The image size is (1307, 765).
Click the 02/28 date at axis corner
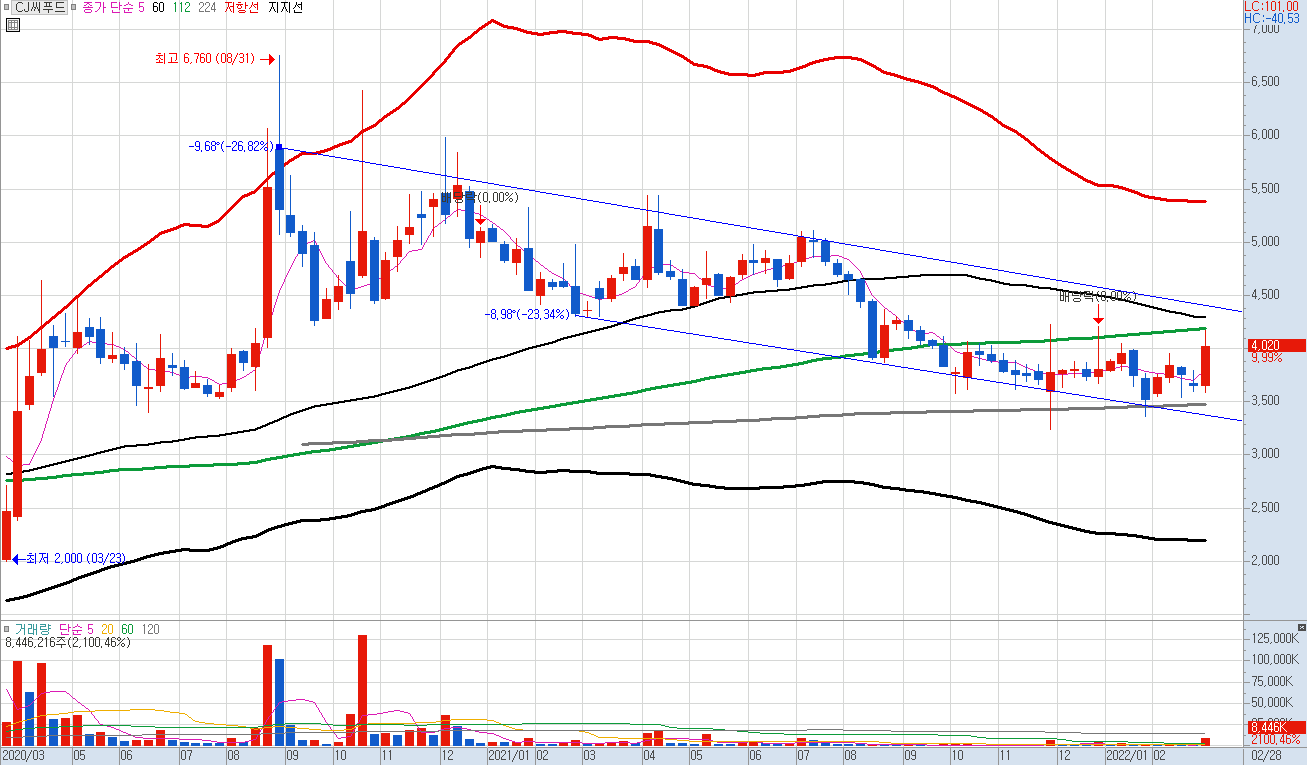point(1267,757)
